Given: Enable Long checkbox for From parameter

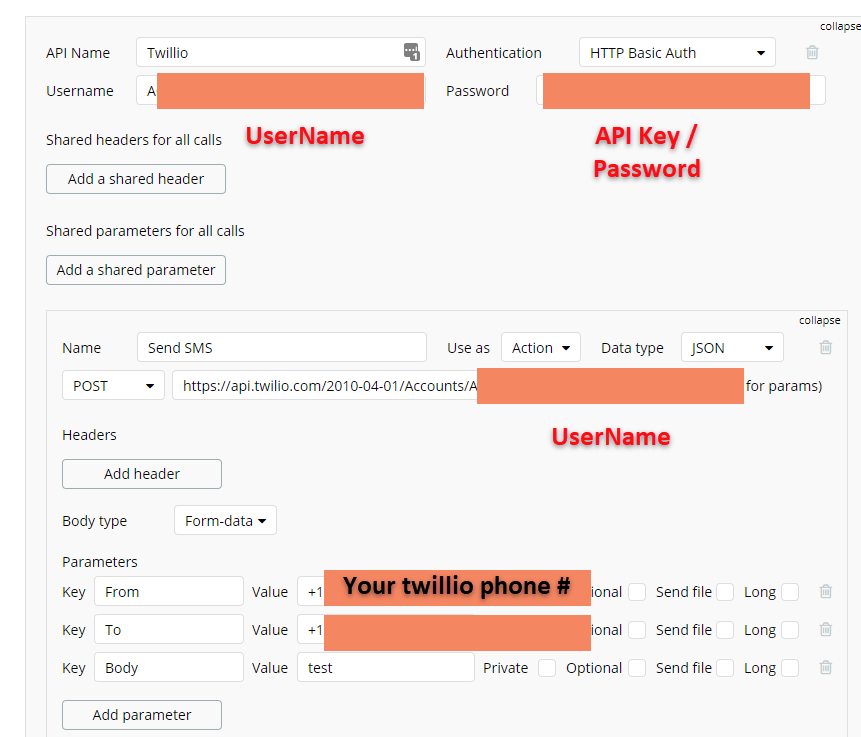Looking at the screenshot, I should pyautogui.click(x=790, y=592).
